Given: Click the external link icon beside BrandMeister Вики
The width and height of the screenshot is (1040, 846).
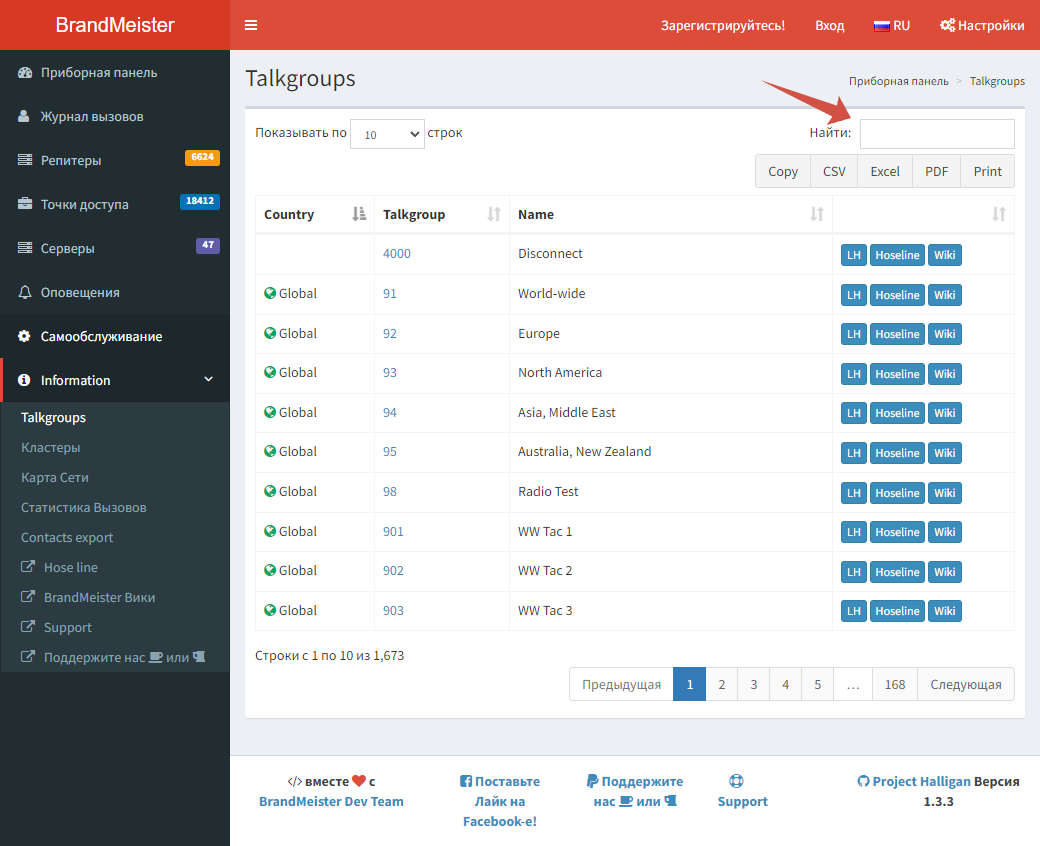Looking at the screenshot, I should pos(28,597).
